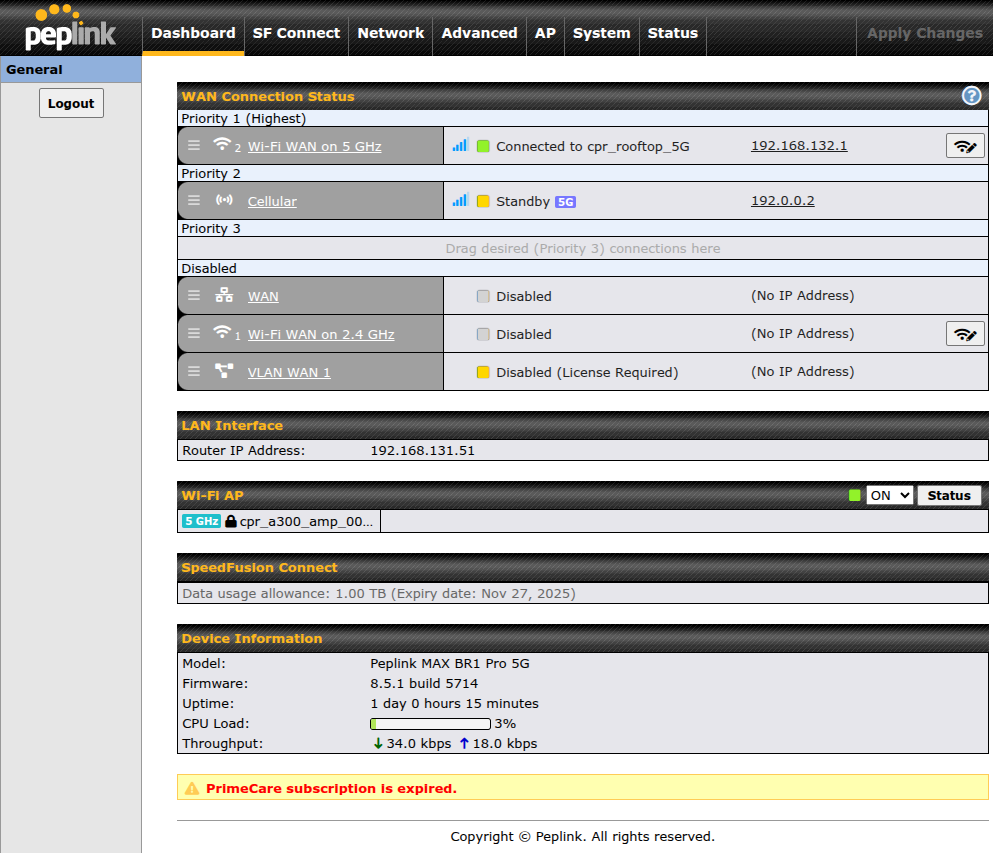The width and height of the screenshot is (993, 853).
Task: Click the signal bars icon in the 5 GHz row
Action: [460, 146]
